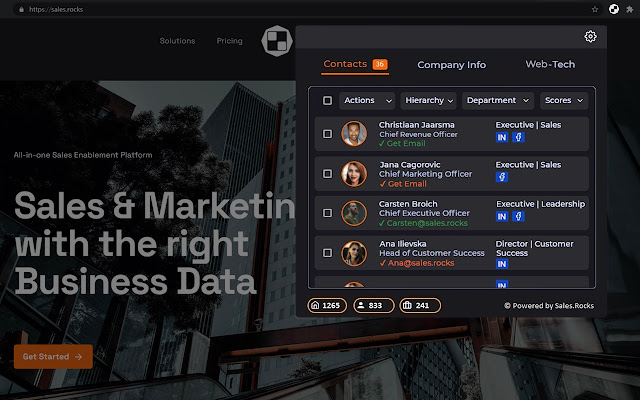Click the Chief Revenue Officer title
The height and width of the screenshot is (400, 640).
[x=418, y=134]
